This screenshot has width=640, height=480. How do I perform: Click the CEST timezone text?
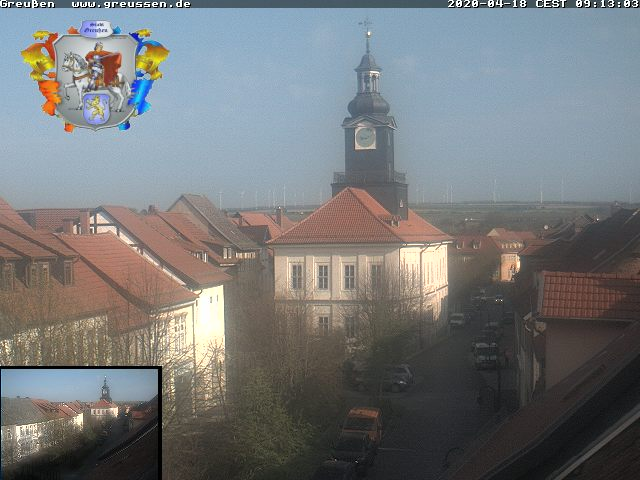[551, 4]
